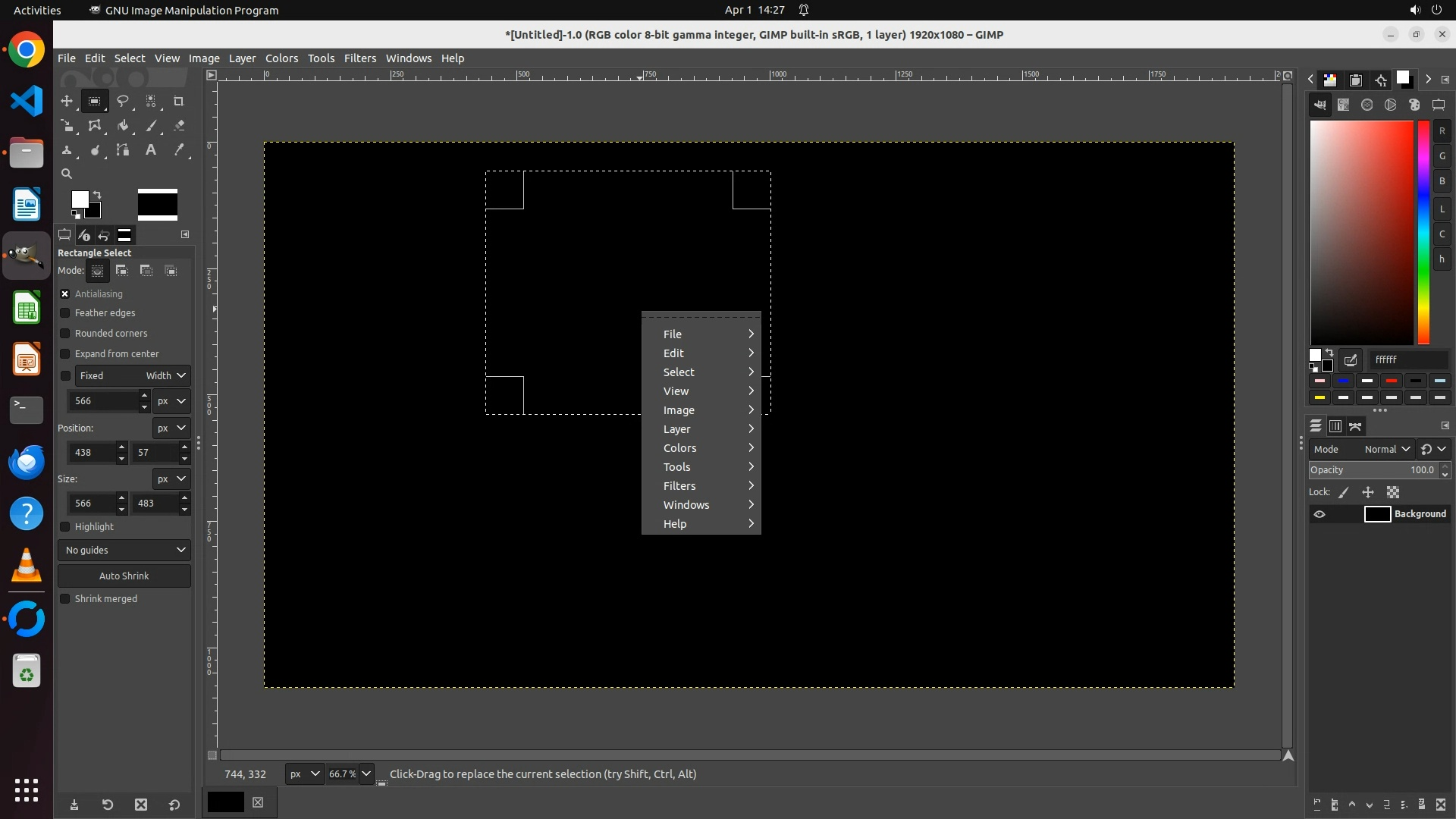Hide the Background layer via eye icon

tap(1319, 514)
